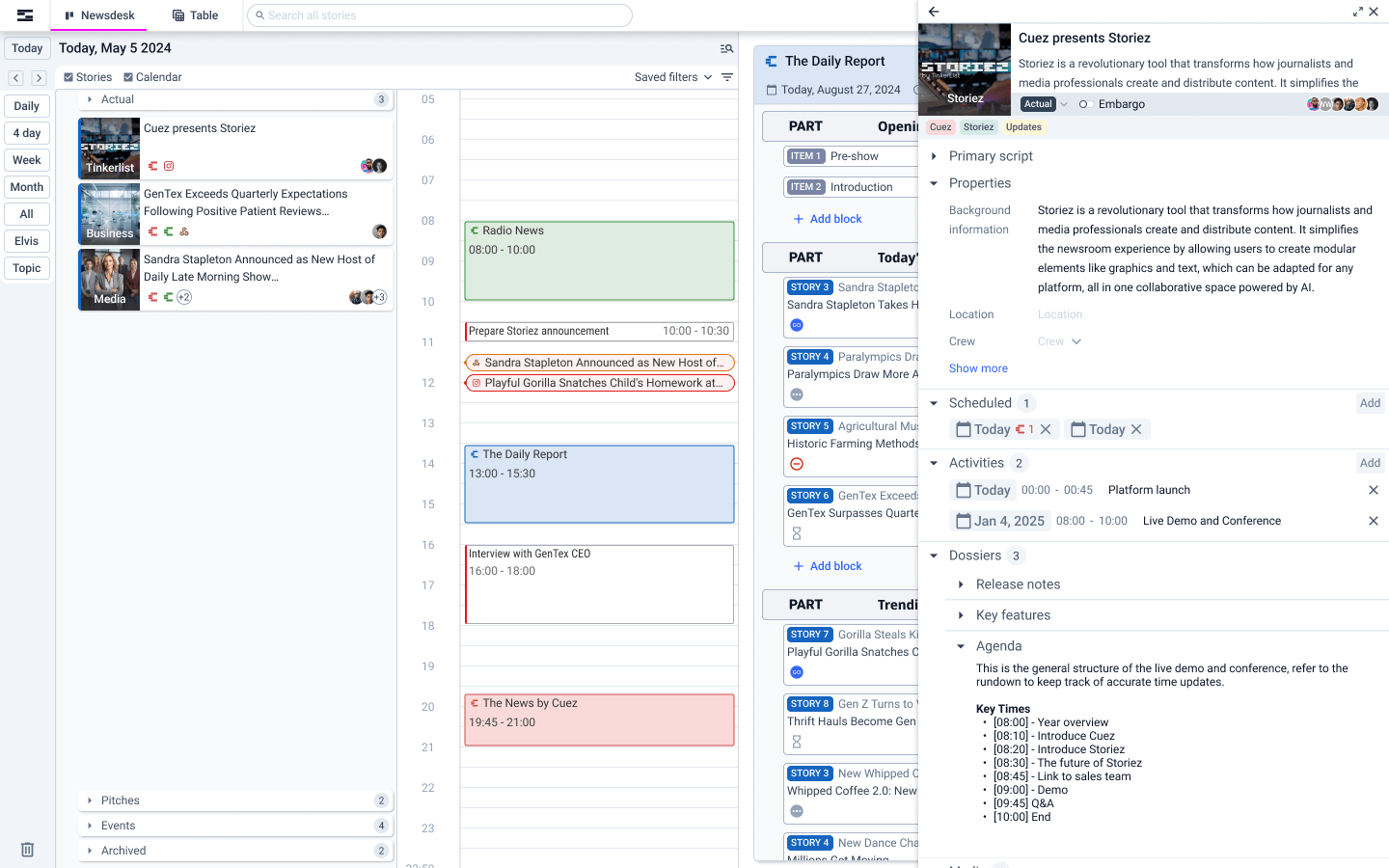Click the calendar icon on Jan 4, 2025 activity
1389x868 pixels.
[x=963, y=521]
